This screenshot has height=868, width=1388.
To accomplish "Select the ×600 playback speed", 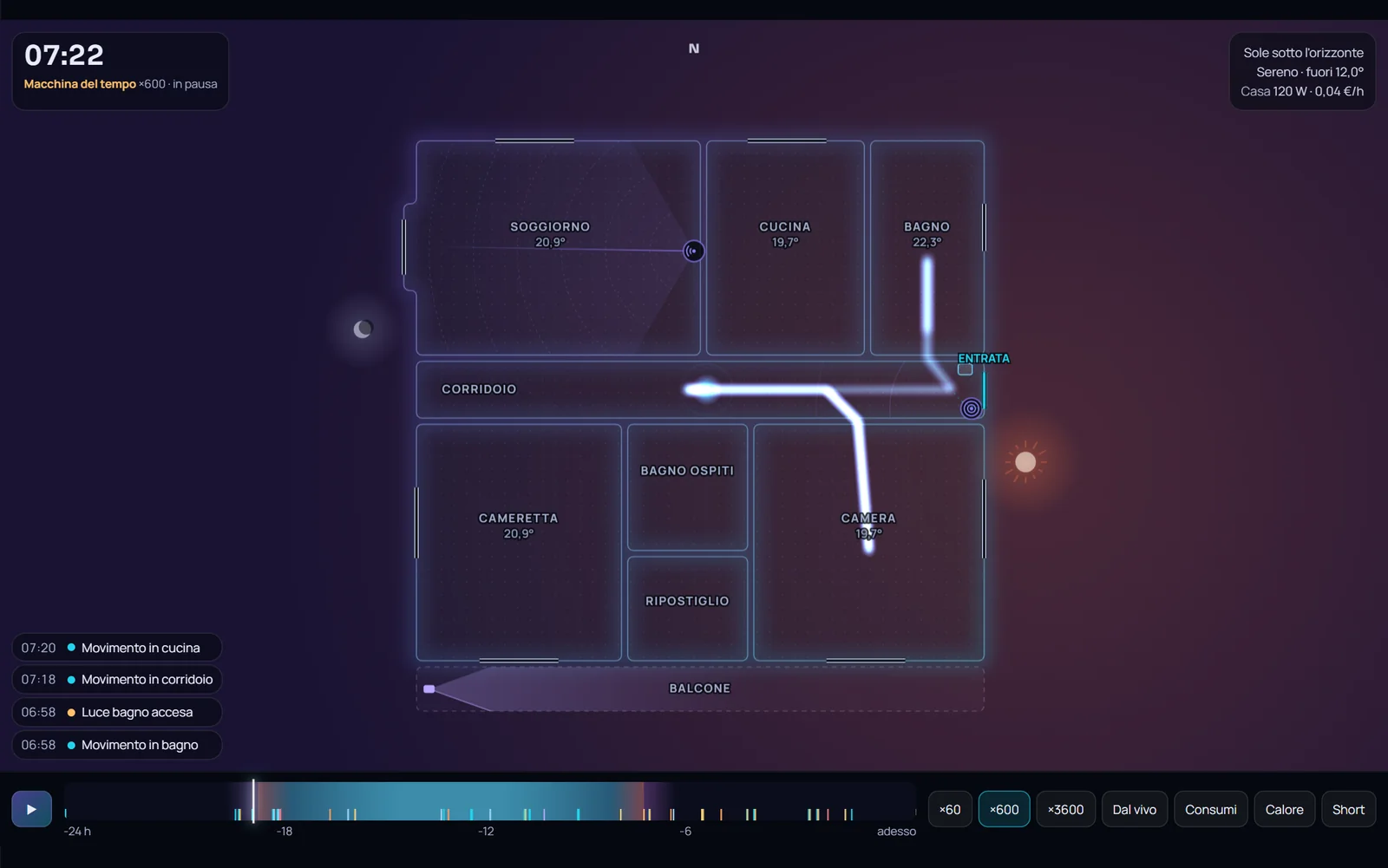I will [x=1004, y=809].
